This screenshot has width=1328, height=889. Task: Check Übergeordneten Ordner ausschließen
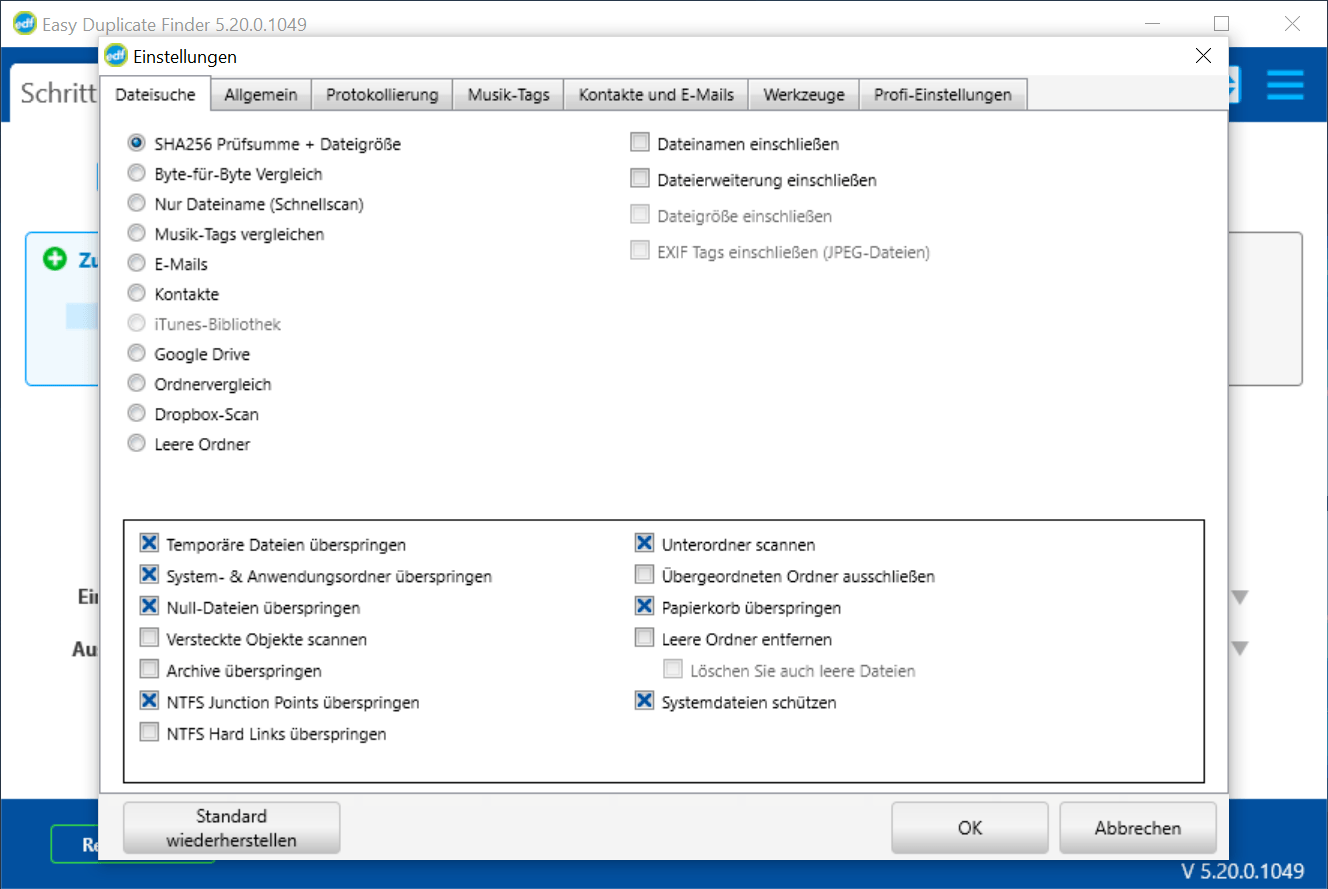pos(644,575)
